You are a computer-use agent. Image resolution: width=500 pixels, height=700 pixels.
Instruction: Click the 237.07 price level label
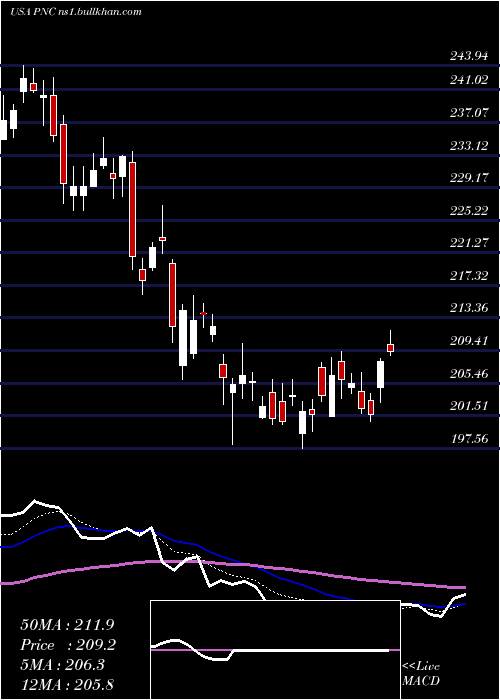coord(468,112)
